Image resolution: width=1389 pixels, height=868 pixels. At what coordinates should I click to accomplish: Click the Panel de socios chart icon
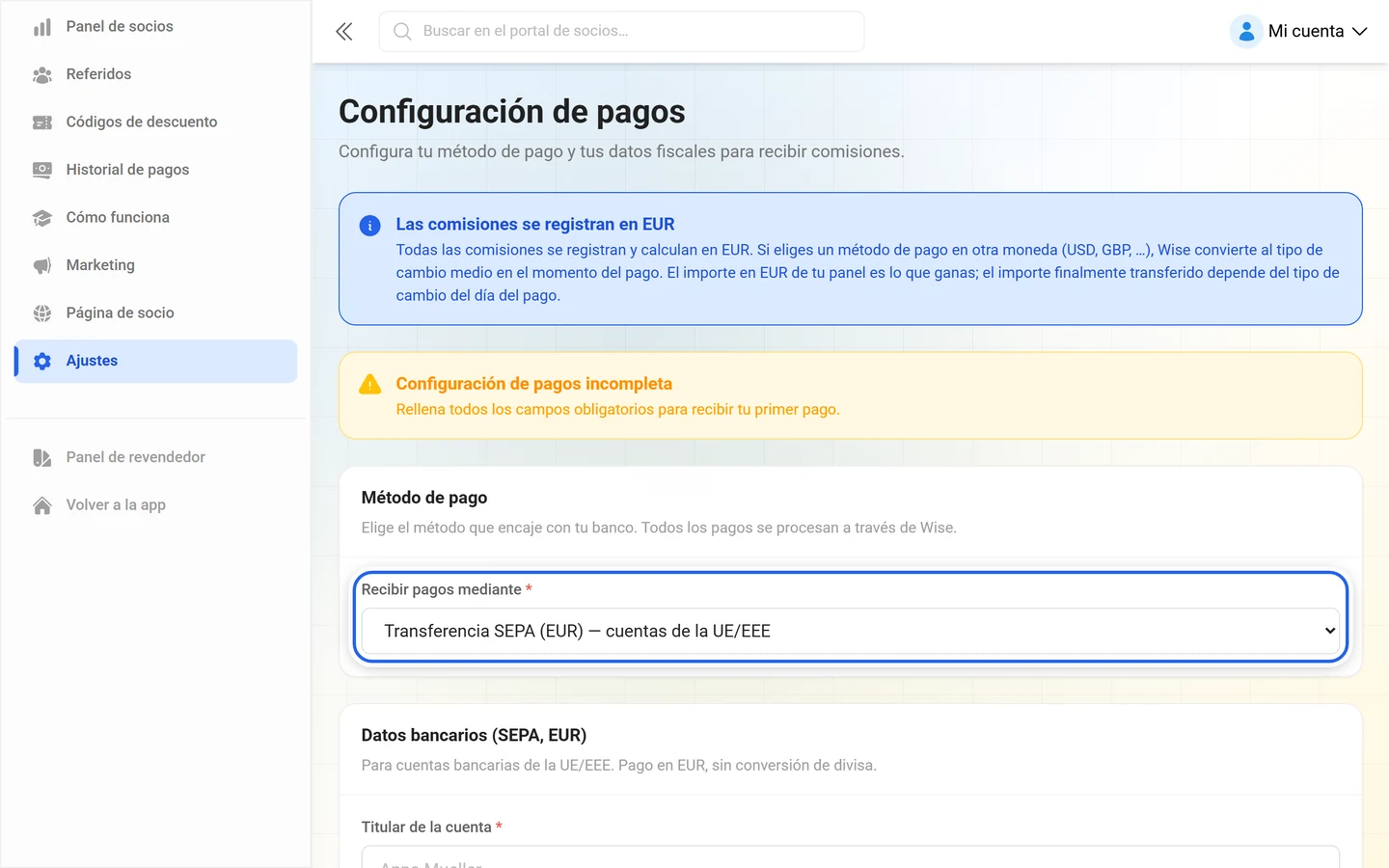42,27
